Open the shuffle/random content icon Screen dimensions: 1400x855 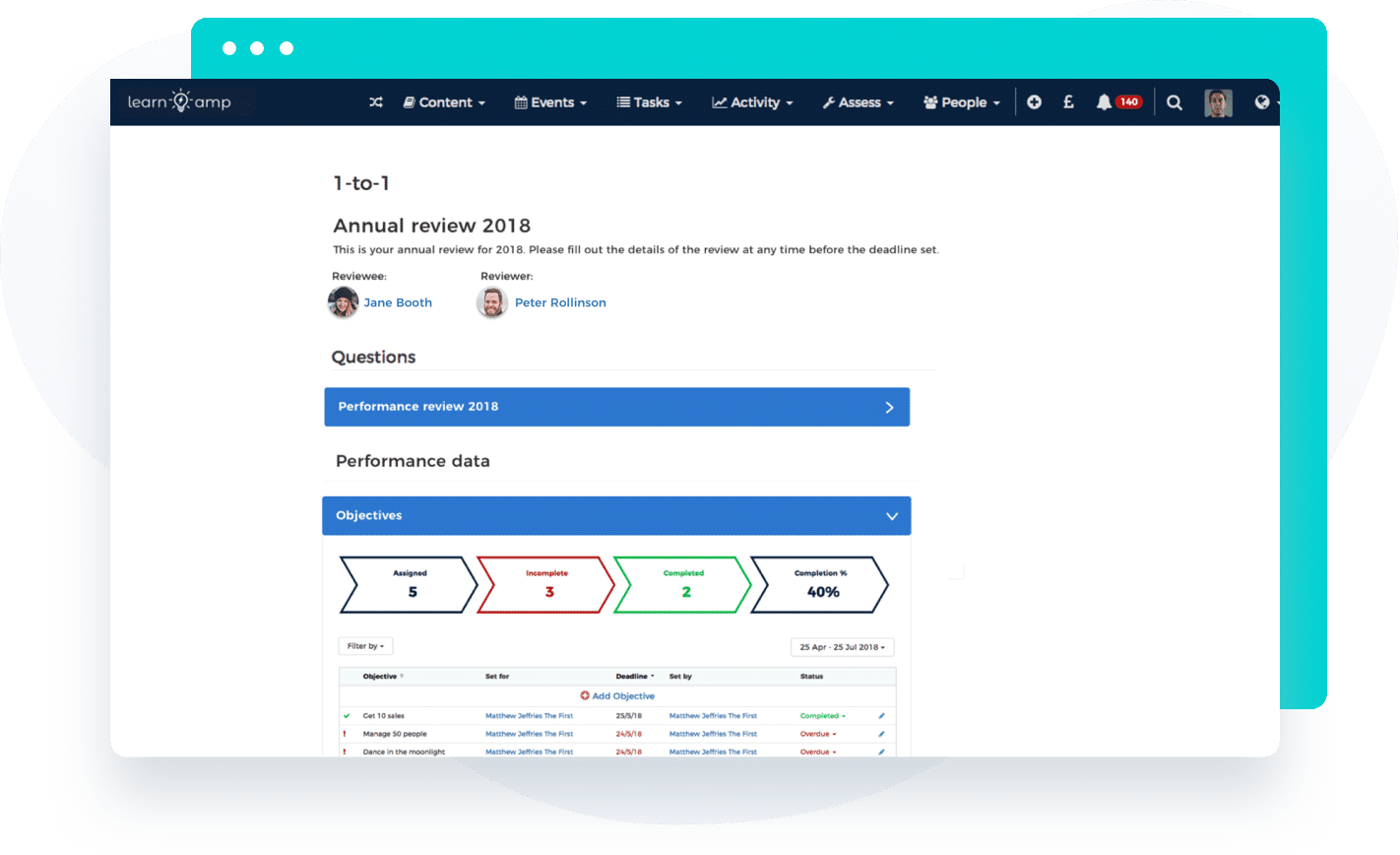(x=375, y=101)
